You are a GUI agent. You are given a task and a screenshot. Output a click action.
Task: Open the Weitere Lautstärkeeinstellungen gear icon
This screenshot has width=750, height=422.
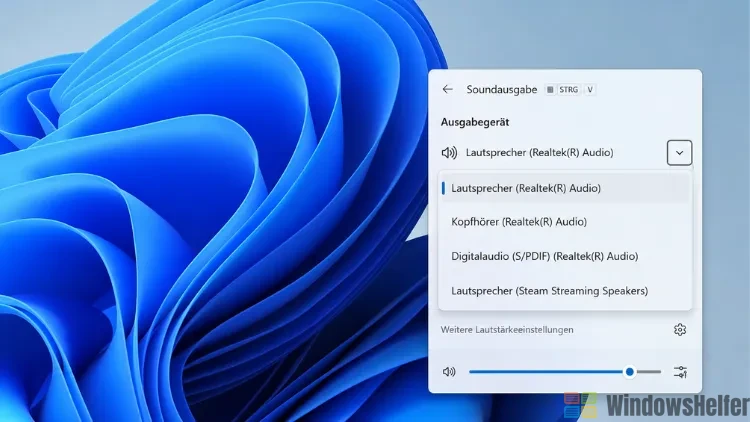point(680,330)
